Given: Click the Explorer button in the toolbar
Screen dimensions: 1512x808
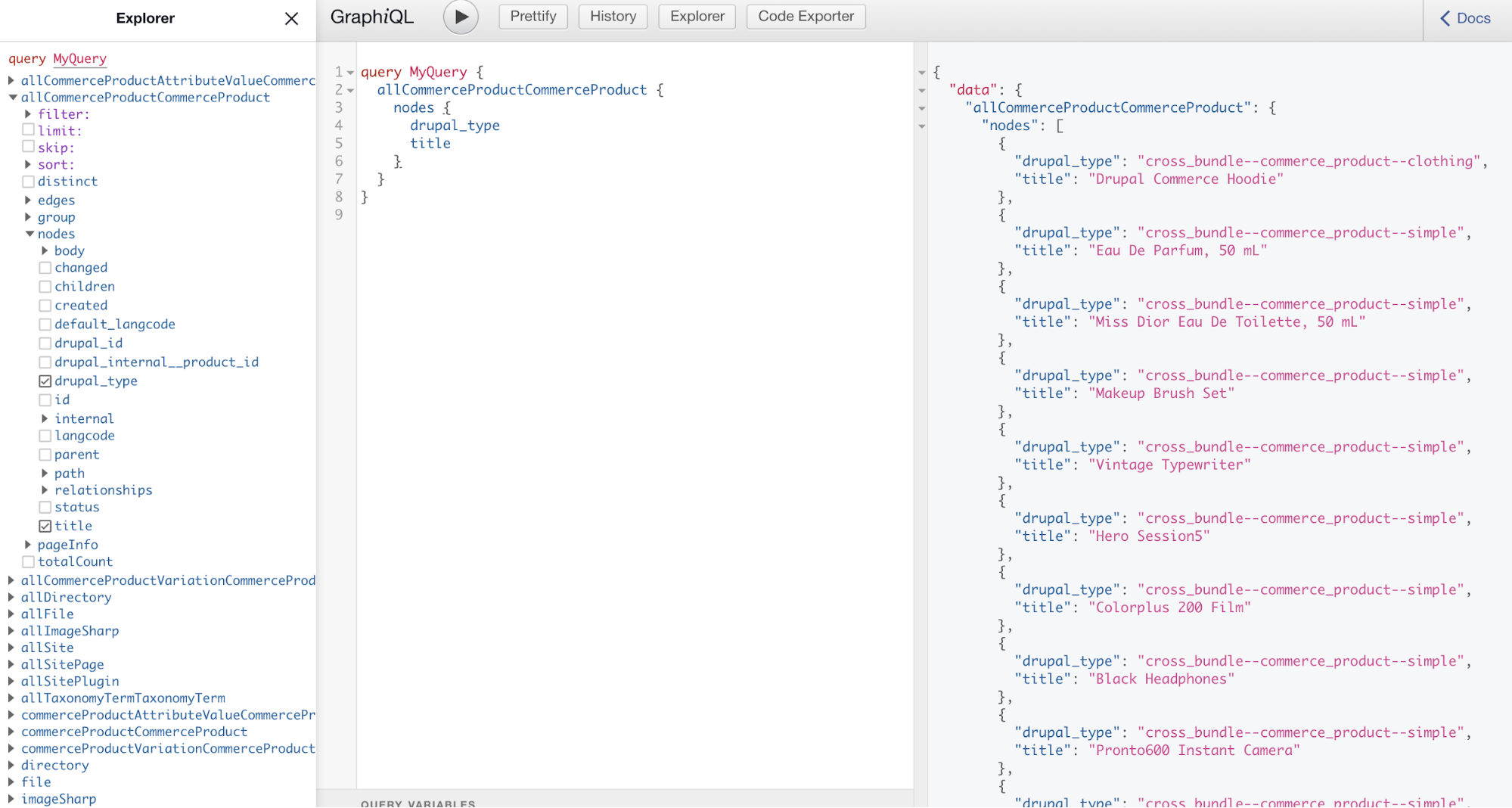Looking at the screenshot, I should tap(697, 16).
